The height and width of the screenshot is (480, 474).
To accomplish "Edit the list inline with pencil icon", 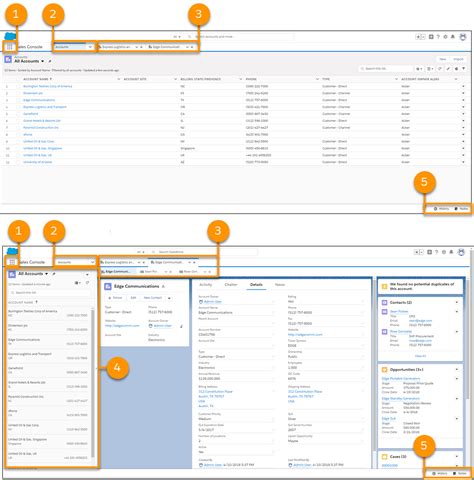I will click(448, 69).
